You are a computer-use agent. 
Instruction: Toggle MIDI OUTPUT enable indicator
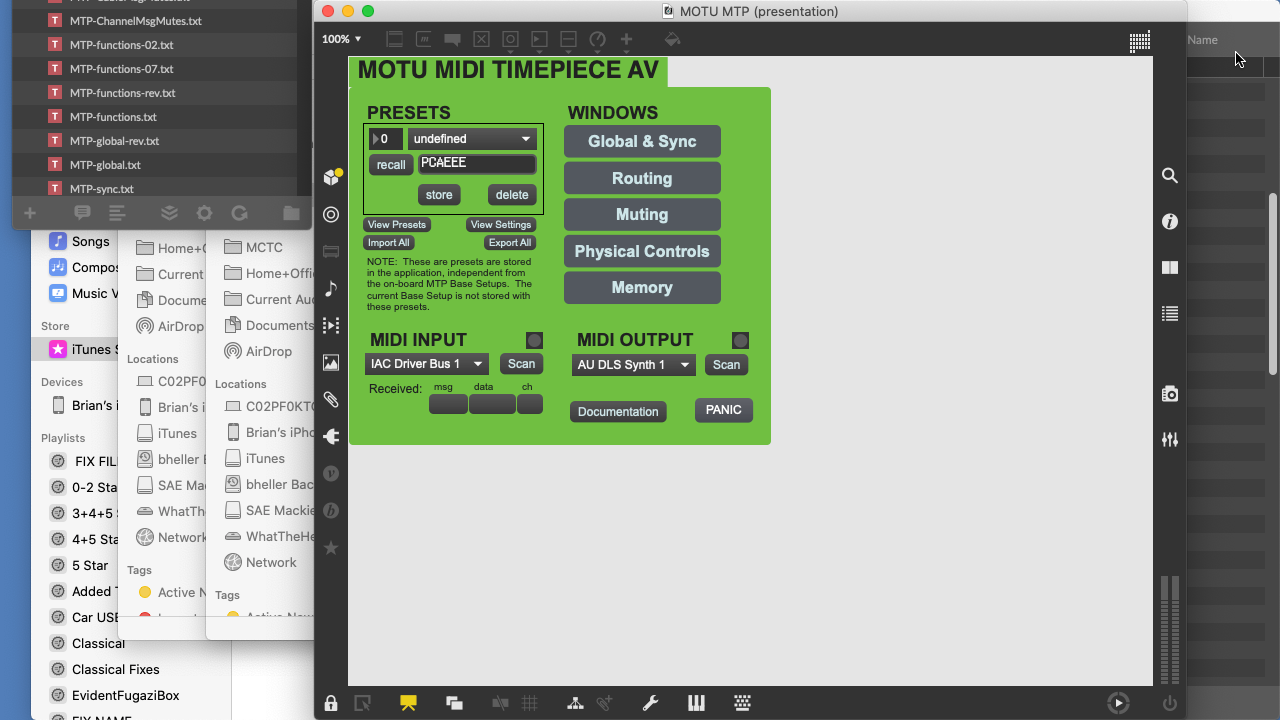(x=740, y=340)
